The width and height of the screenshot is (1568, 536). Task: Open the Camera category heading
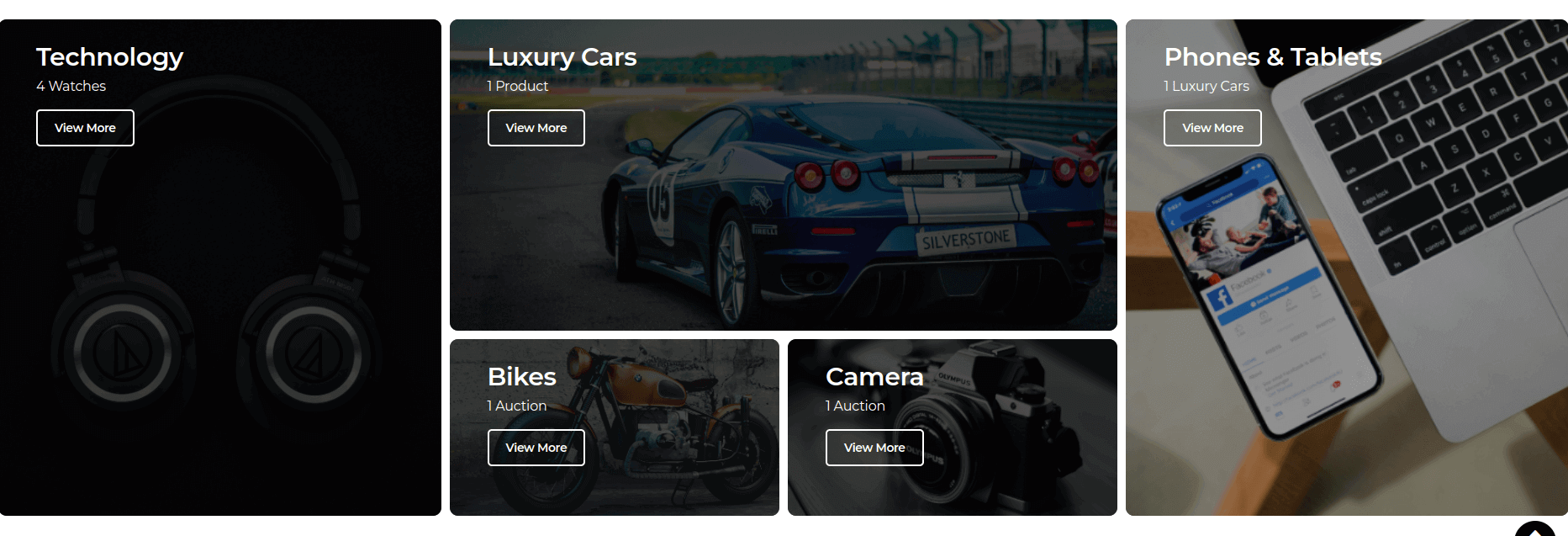pos(874,377)
